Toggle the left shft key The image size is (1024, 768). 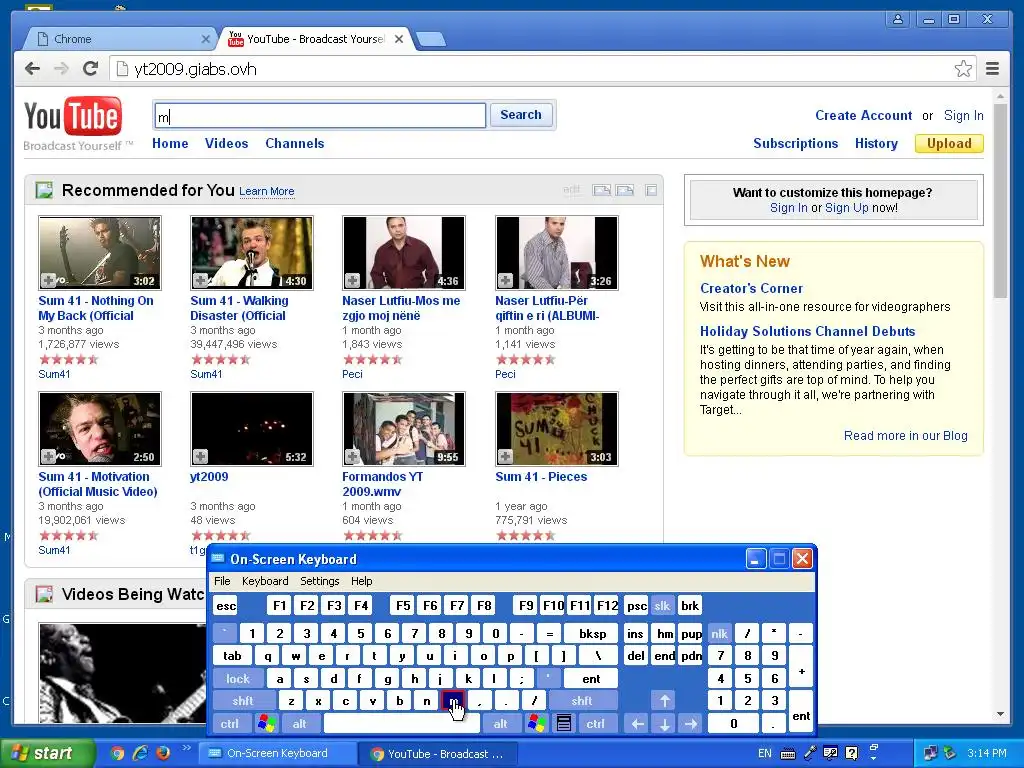coord(243,701)
